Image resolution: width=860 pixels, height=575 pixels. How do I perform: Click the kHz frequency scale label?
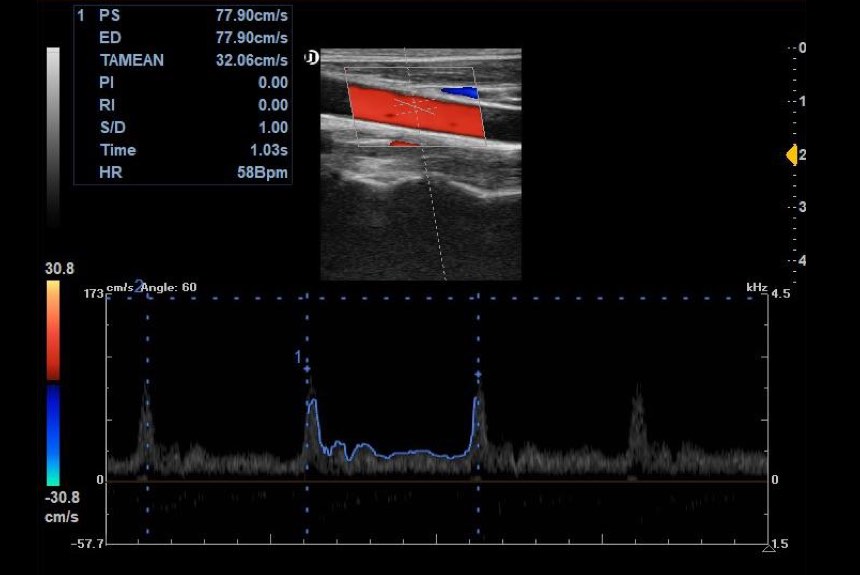point(756,288)
